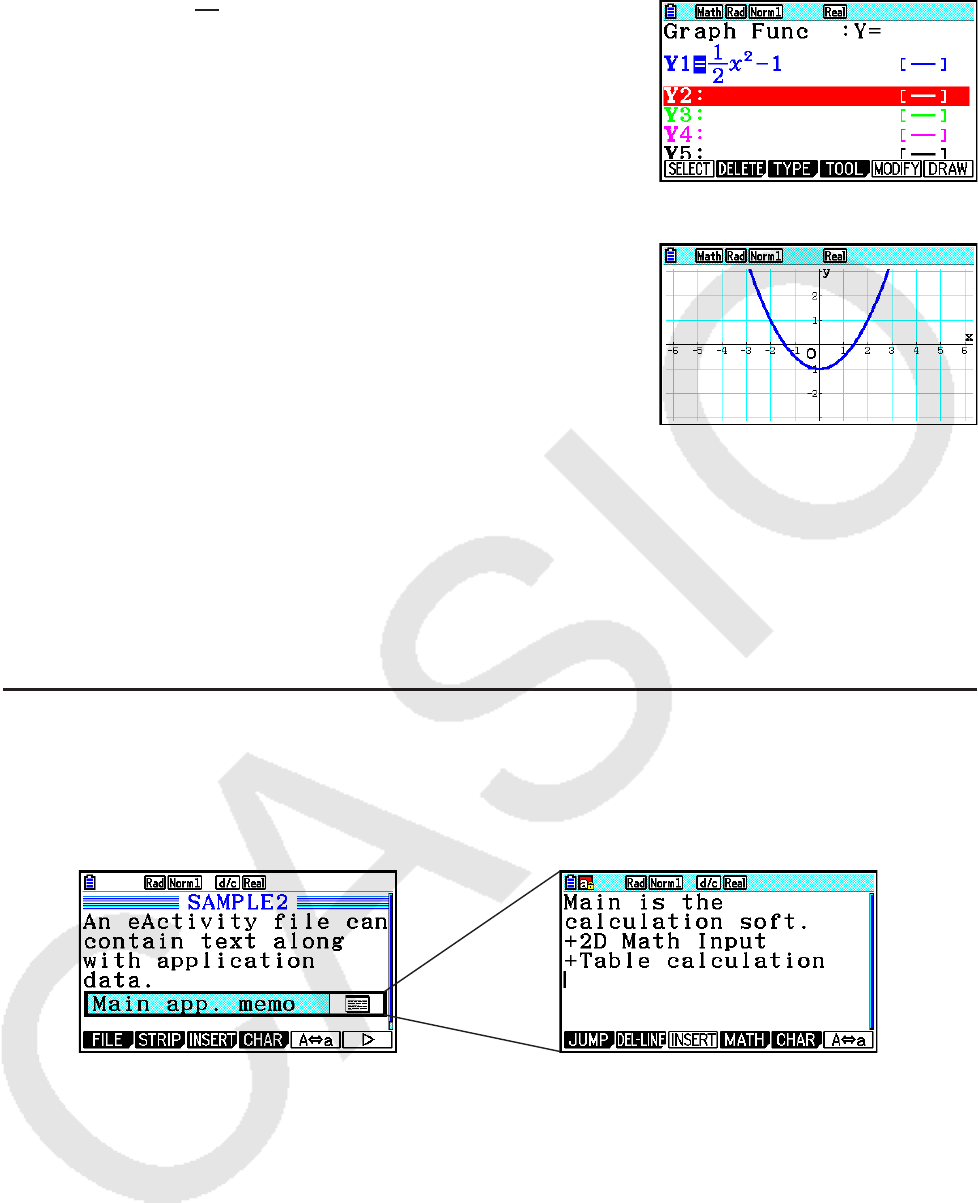Image resolution: width=978 pixels, height=1203 pixels.
Task: Open STRIP menu in SAMPLE2 eActivity
Action: tap(159, 1040)
